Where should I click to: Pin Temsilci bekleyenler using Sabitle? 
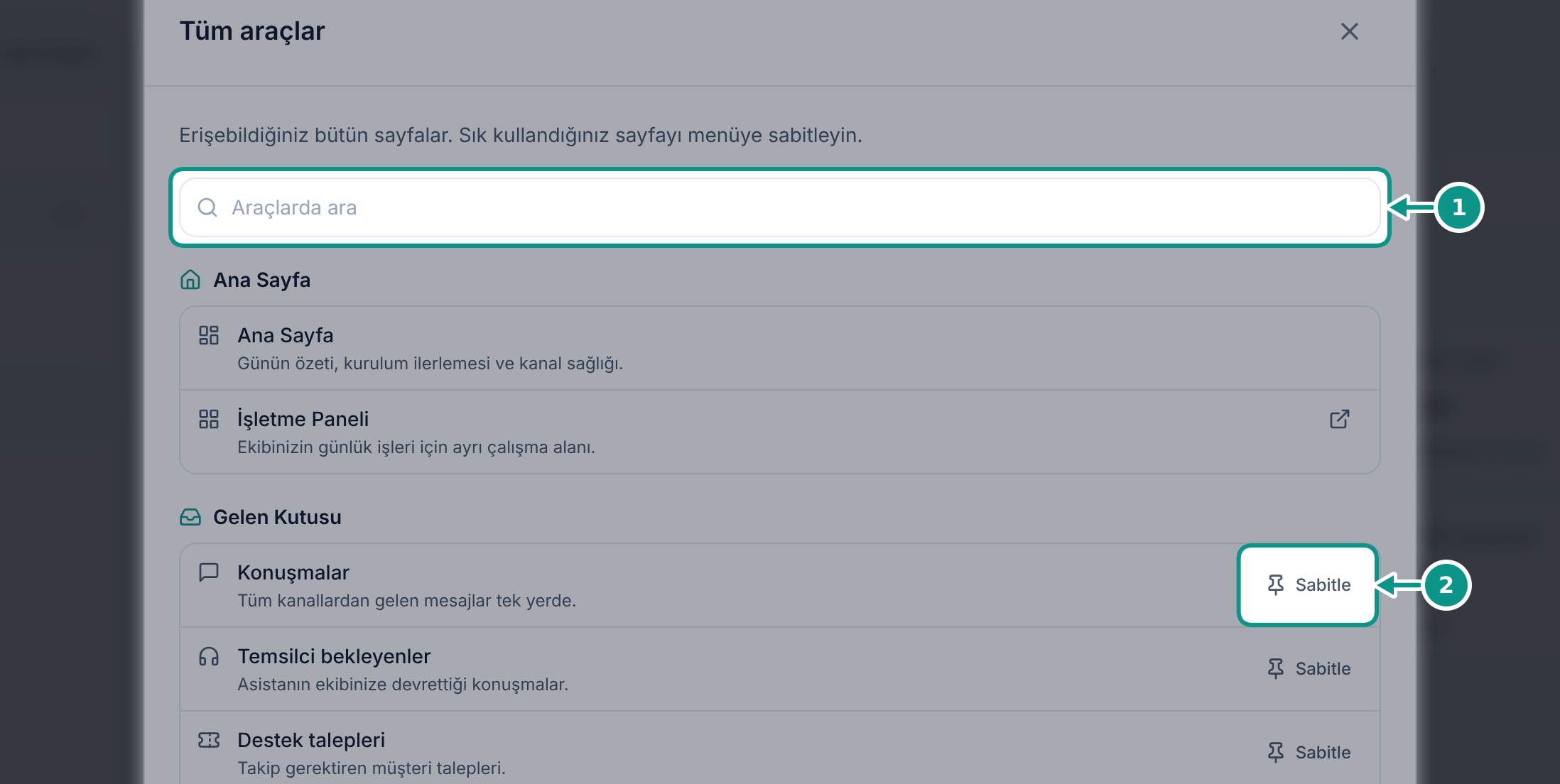coord(1309,668)
